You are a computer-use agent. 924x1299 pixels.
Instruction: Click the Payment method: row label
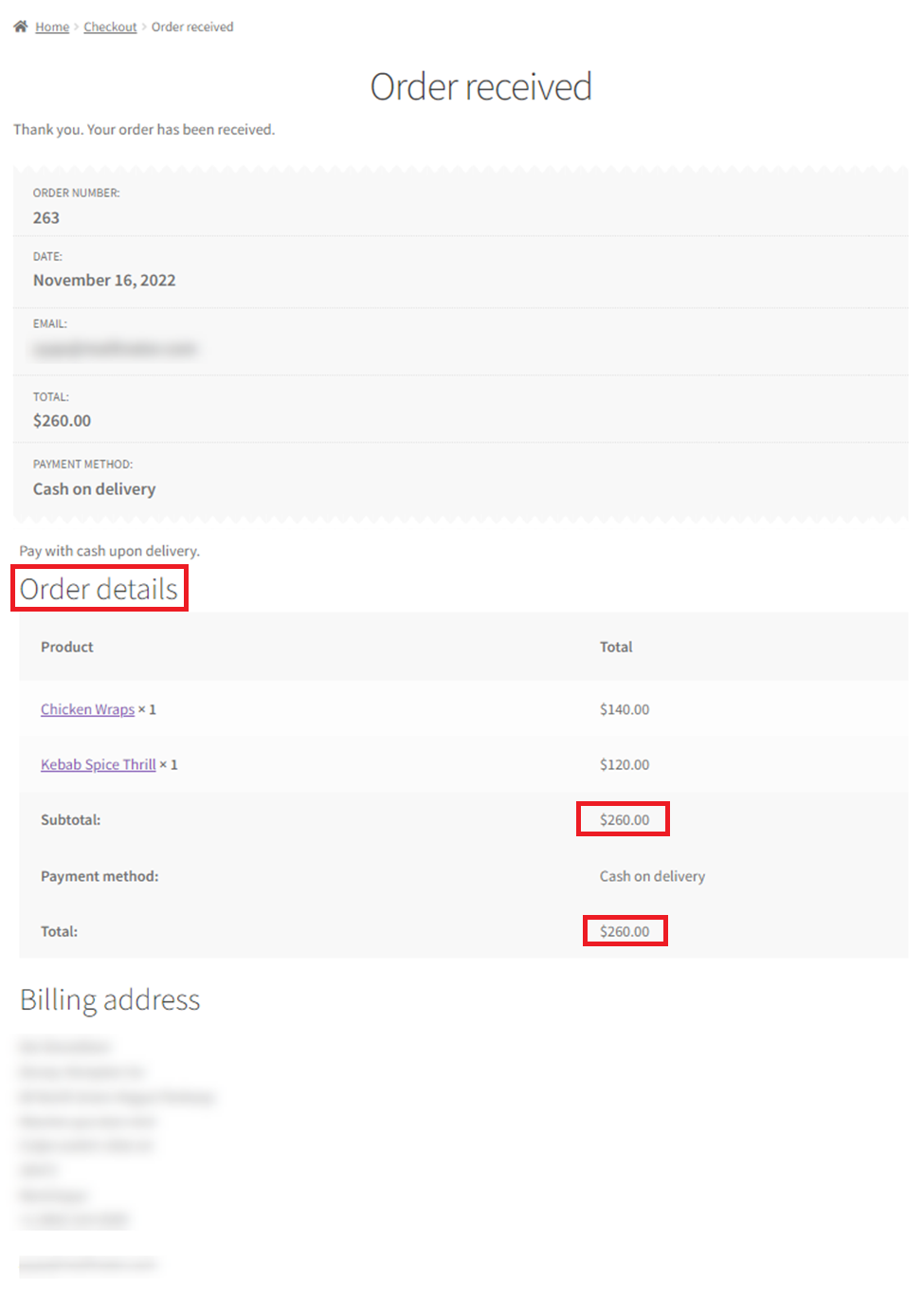[x=100, y=876]
